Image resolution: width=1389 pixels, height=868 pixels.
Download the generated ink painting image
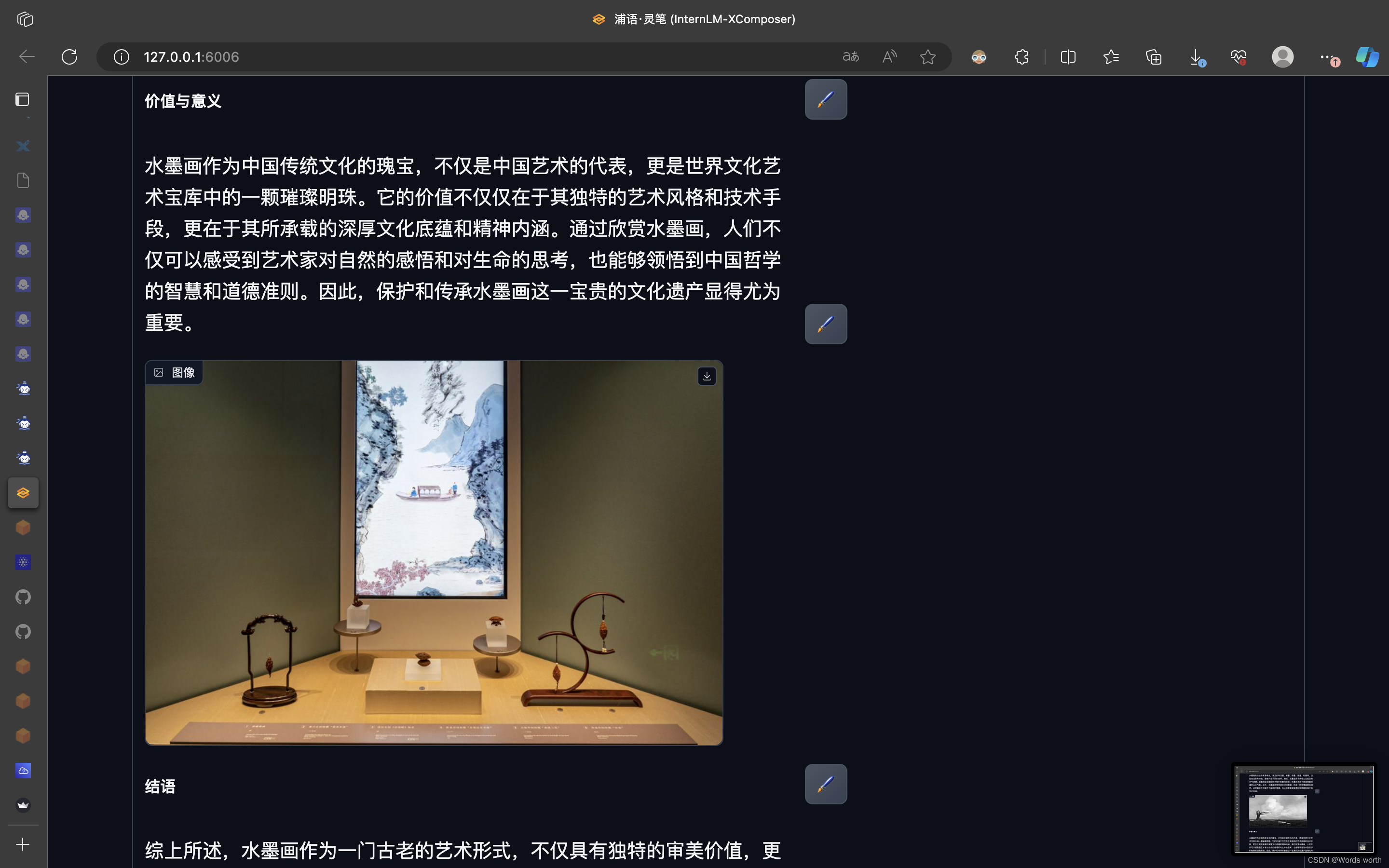(x=707, y=376)
